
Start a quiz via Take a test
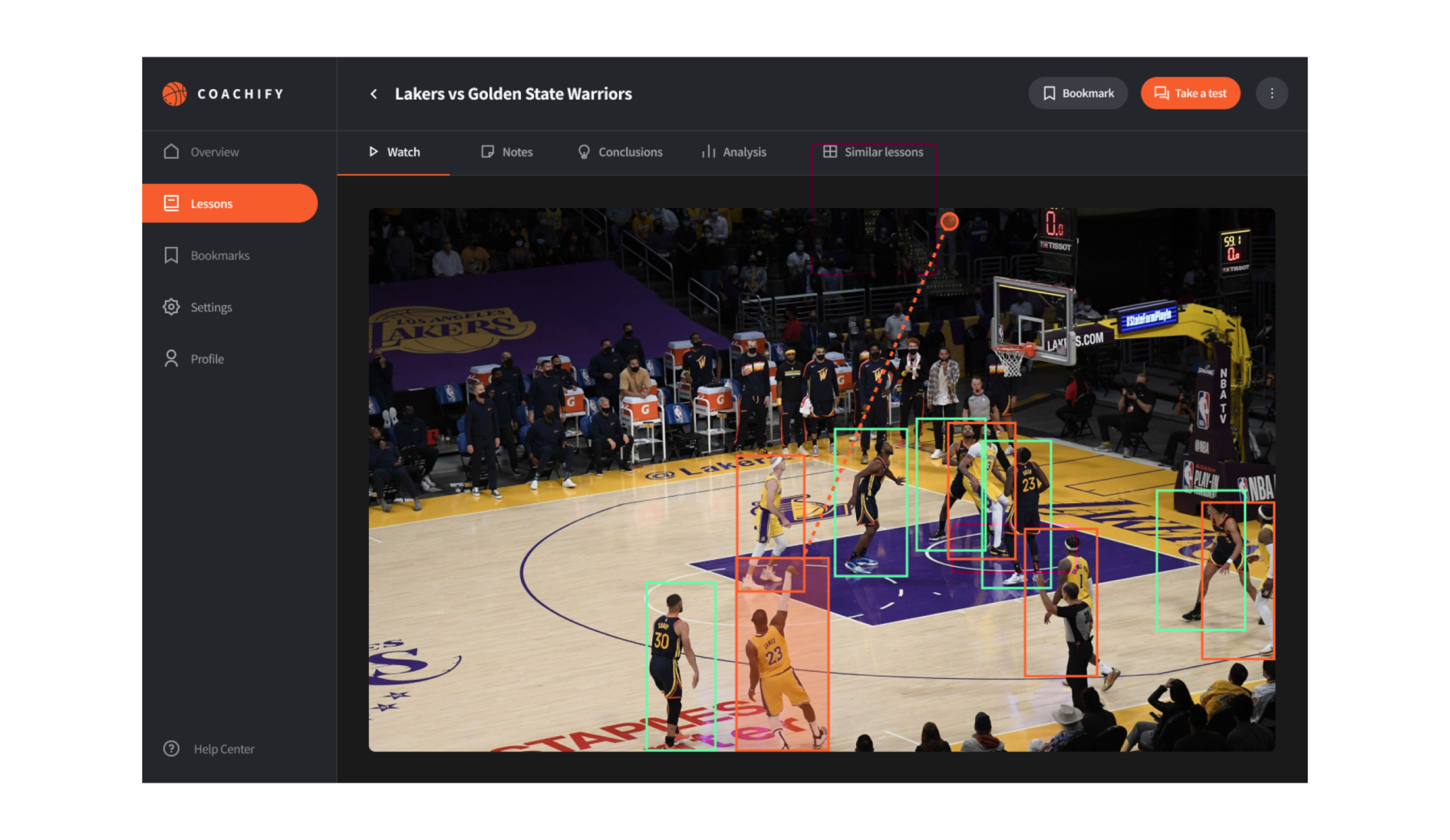[1190, 93]
